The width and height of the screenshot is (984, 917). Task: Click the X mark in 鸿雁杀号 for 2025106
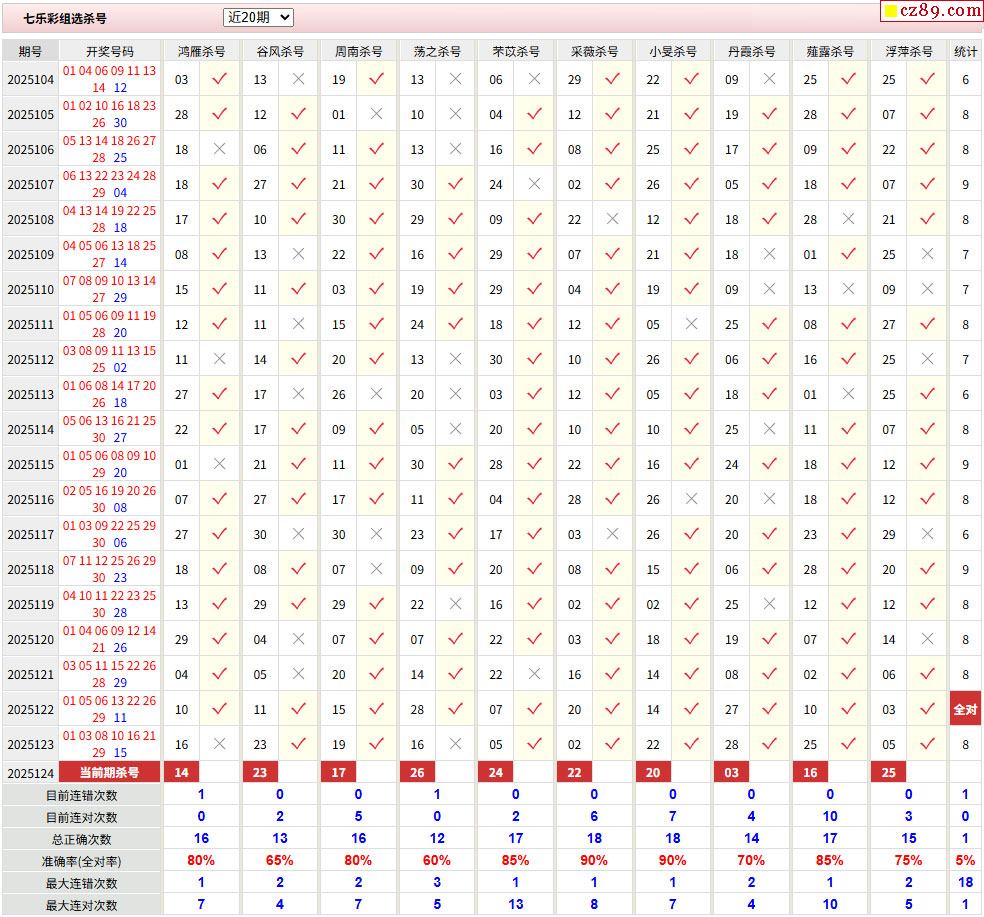coord(220,149)
